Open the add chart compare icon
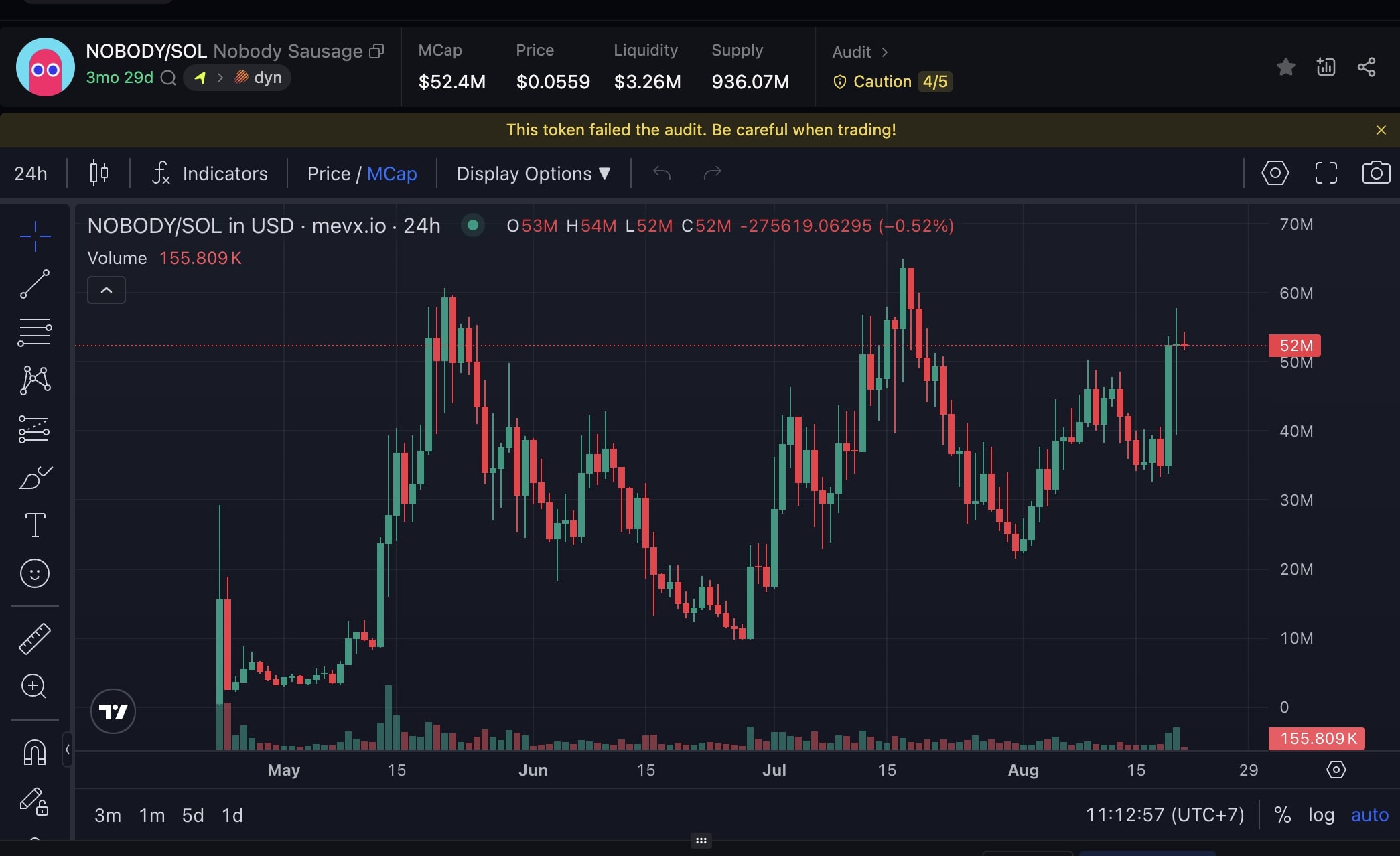Screen dimensions: 1400x856 pyautogui.click(x=1326, y=67)
